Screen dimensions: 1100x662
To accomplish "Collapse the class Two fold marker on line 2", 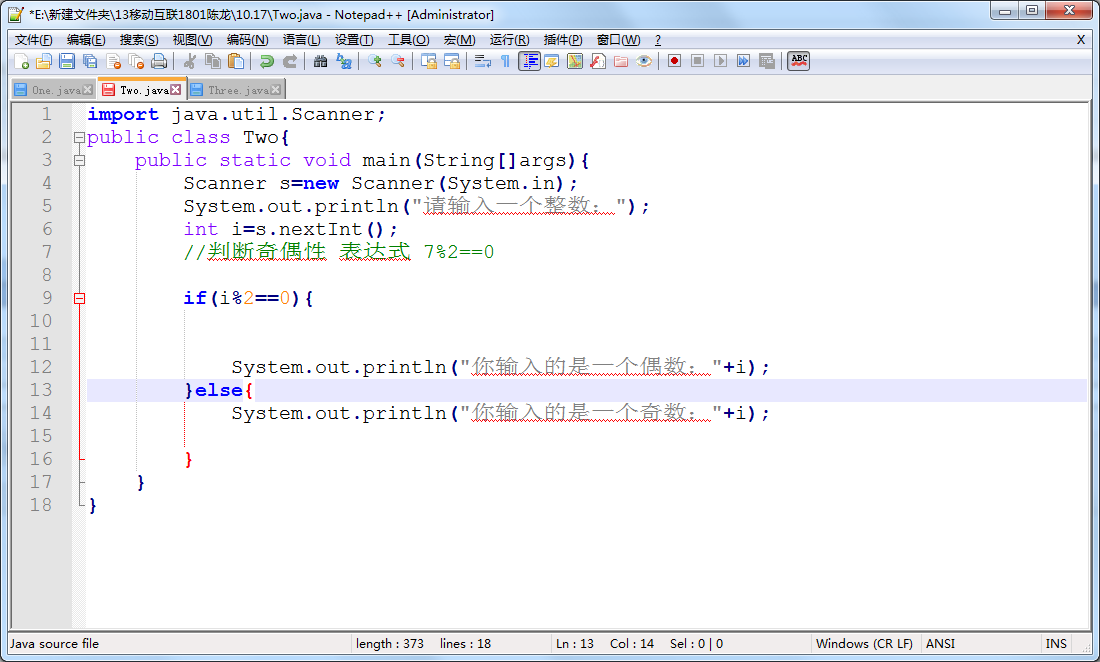I will [x=79, y=137].
